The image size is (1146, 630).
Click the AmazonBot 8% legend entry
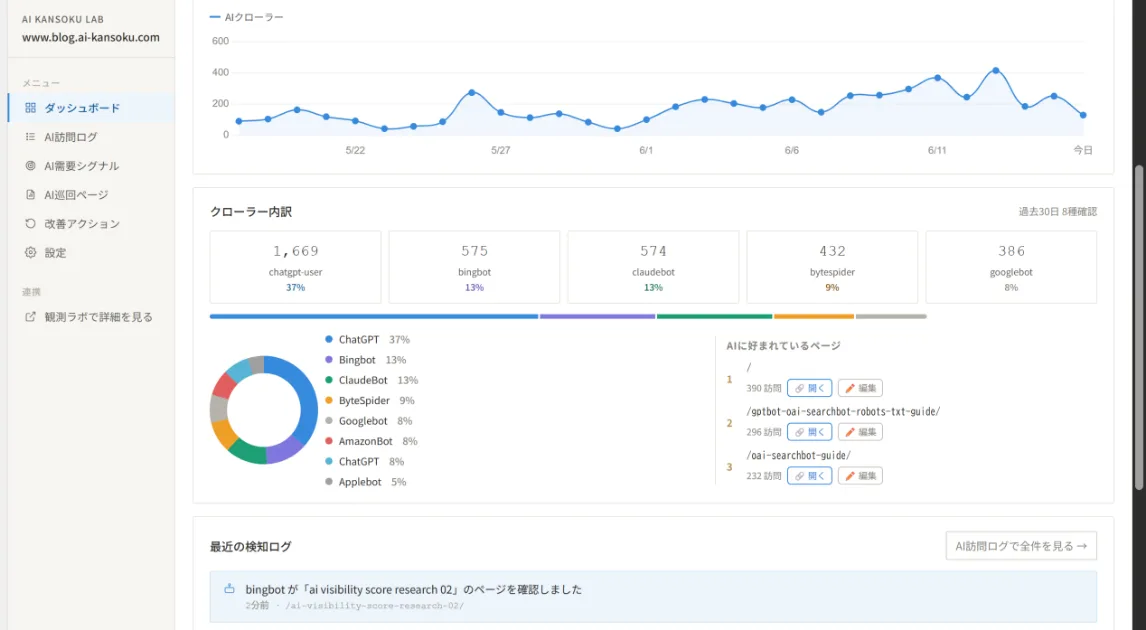tap(371, 441)
